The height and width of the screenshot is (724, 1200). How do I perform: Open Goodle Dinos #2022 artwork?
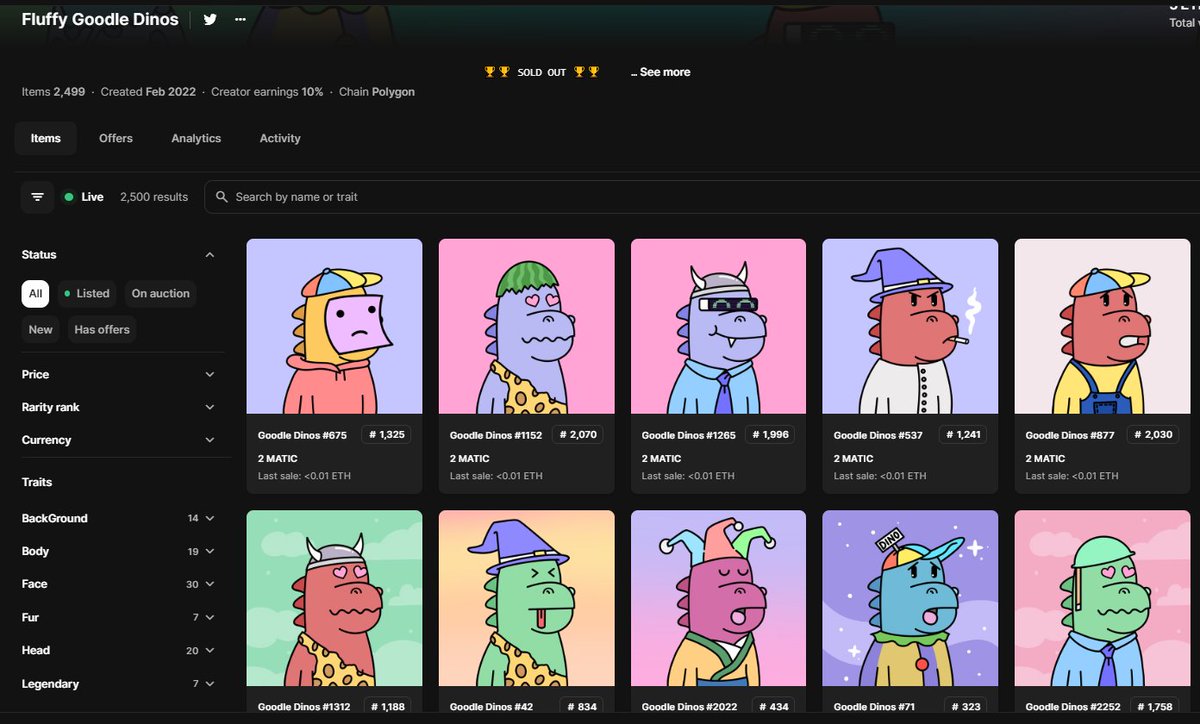[718, 598]
